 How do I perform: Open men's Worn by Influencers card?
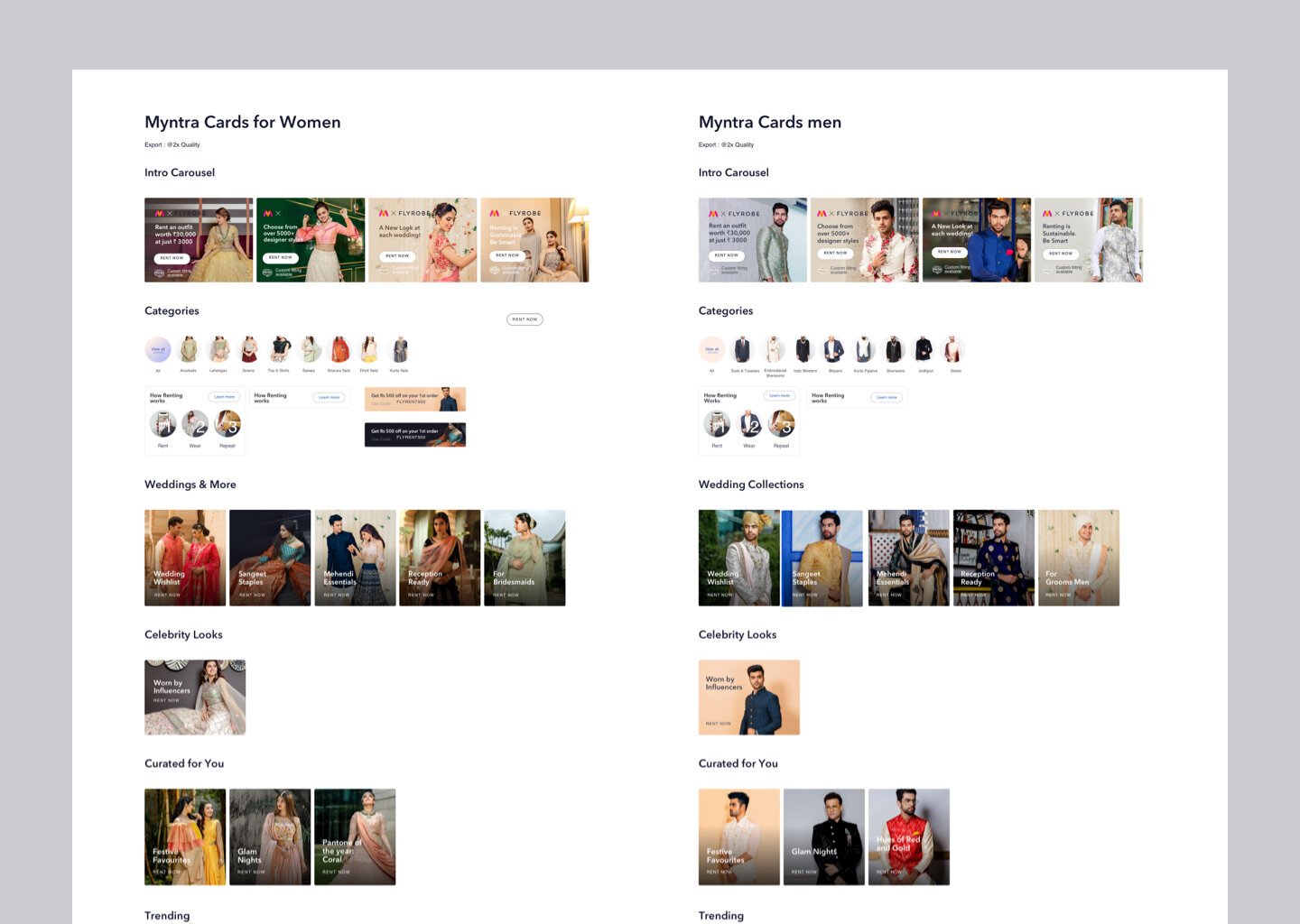tap(749, 698)
